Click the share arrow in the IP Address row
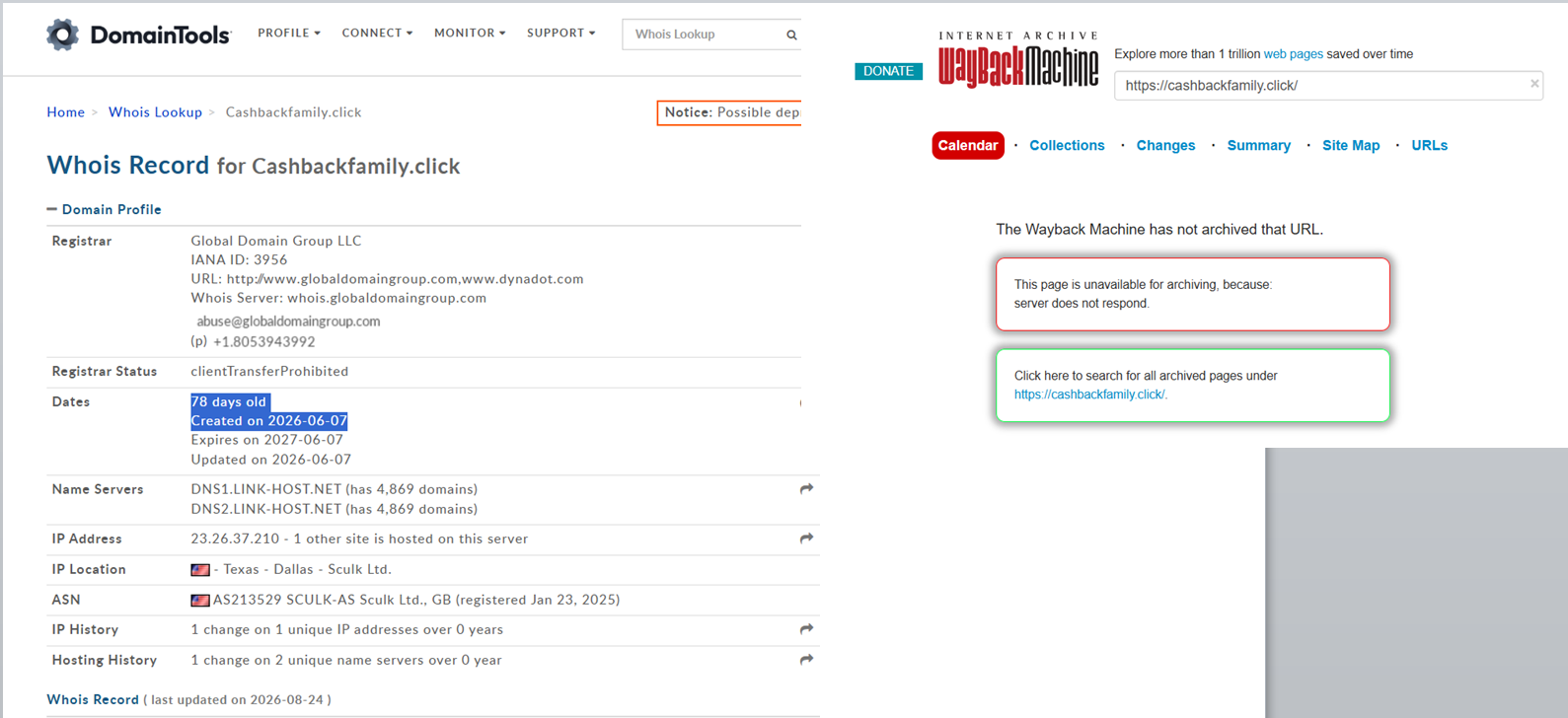This screenshot has width=1568, height=718. [806, 538]
